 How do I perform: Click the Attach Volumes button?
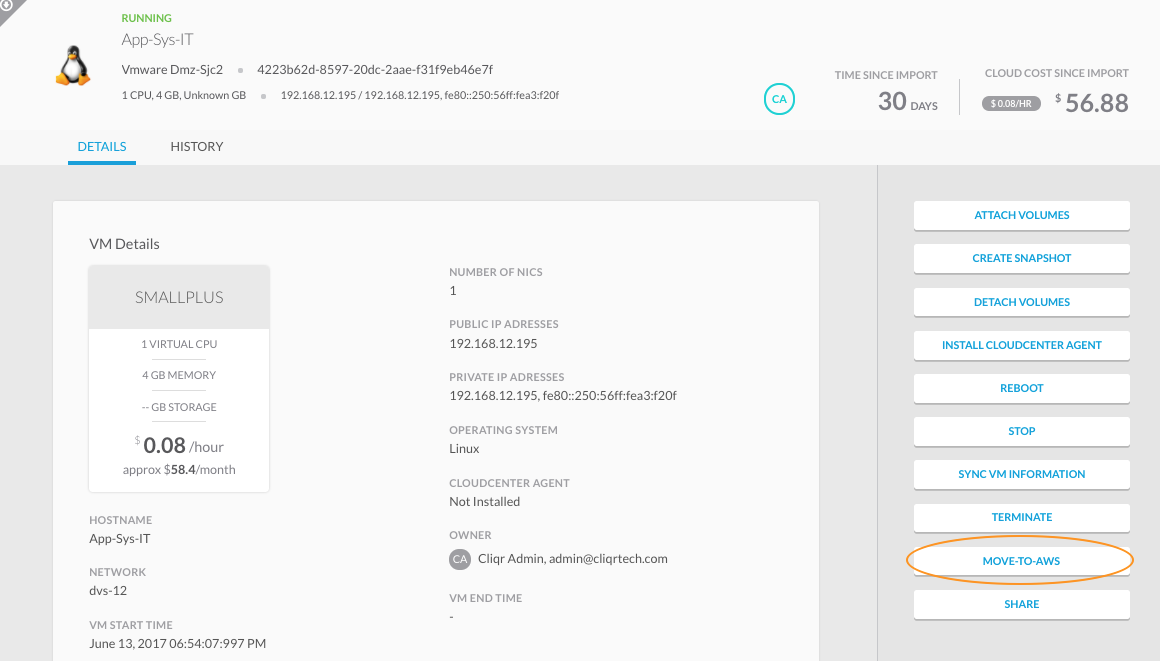click(1021, 215)
